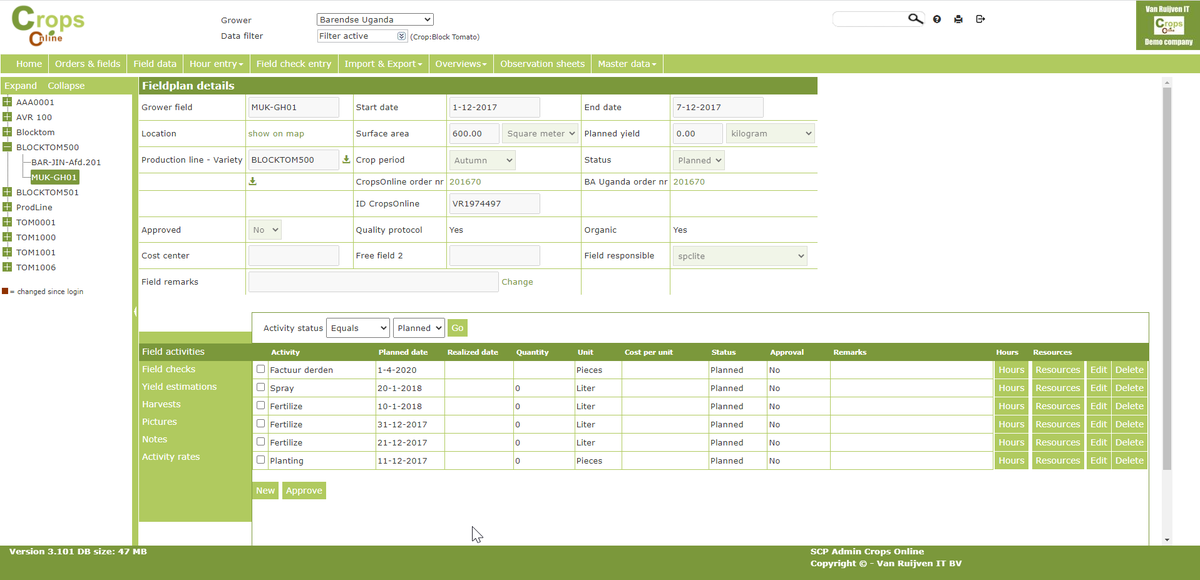Open CropsOnline order nr 201670 link
Image resolution: width=1200 pixels, height=580 pixels.
tap(465, 182)
